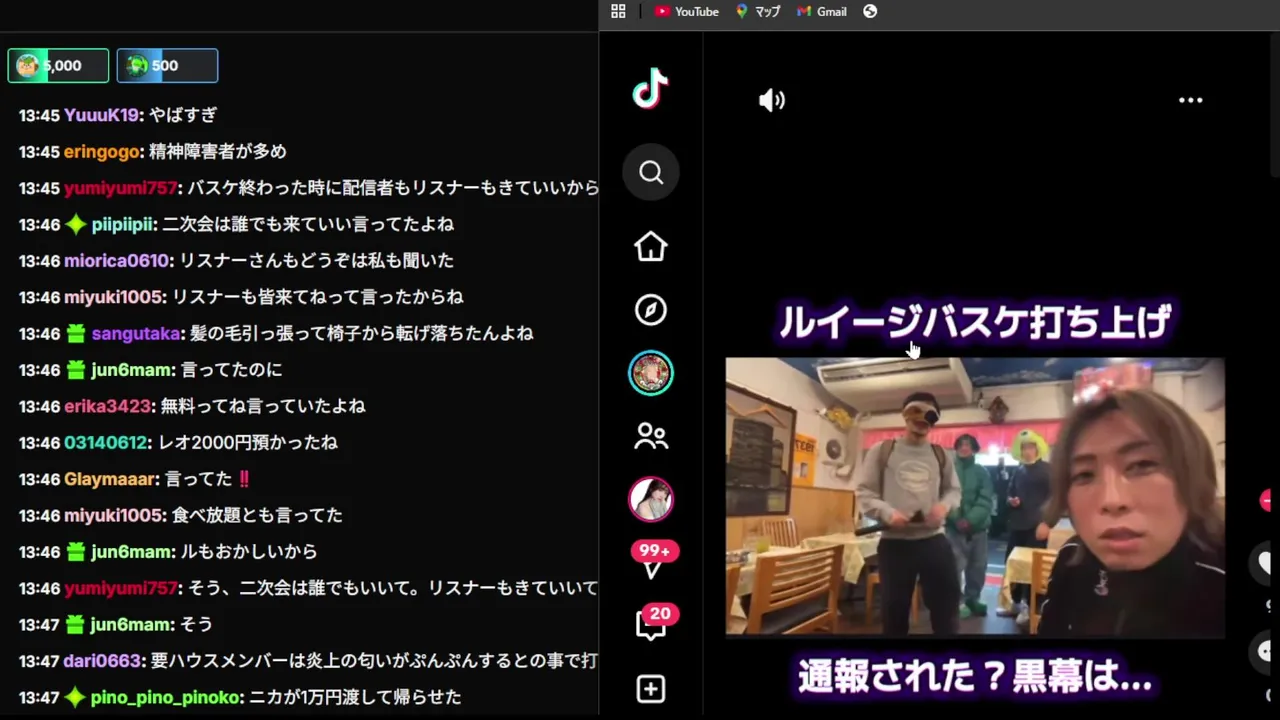
Task: Click message '食べ放題とも言ってた'
Action: pyautogui.click(x=257, y=515)
